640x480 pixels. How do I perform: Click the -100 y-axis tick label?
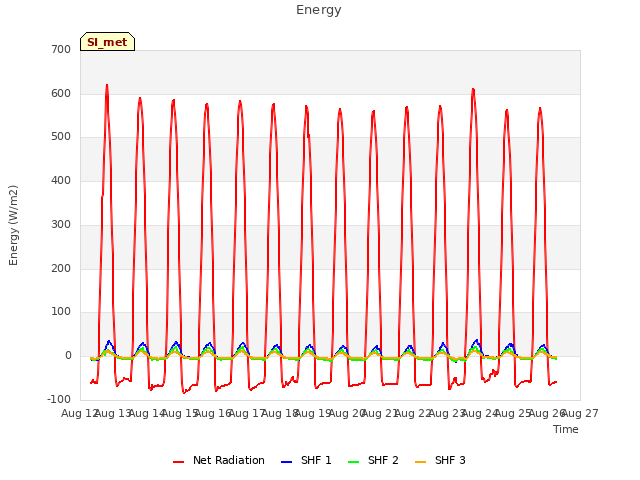point(59,399)
